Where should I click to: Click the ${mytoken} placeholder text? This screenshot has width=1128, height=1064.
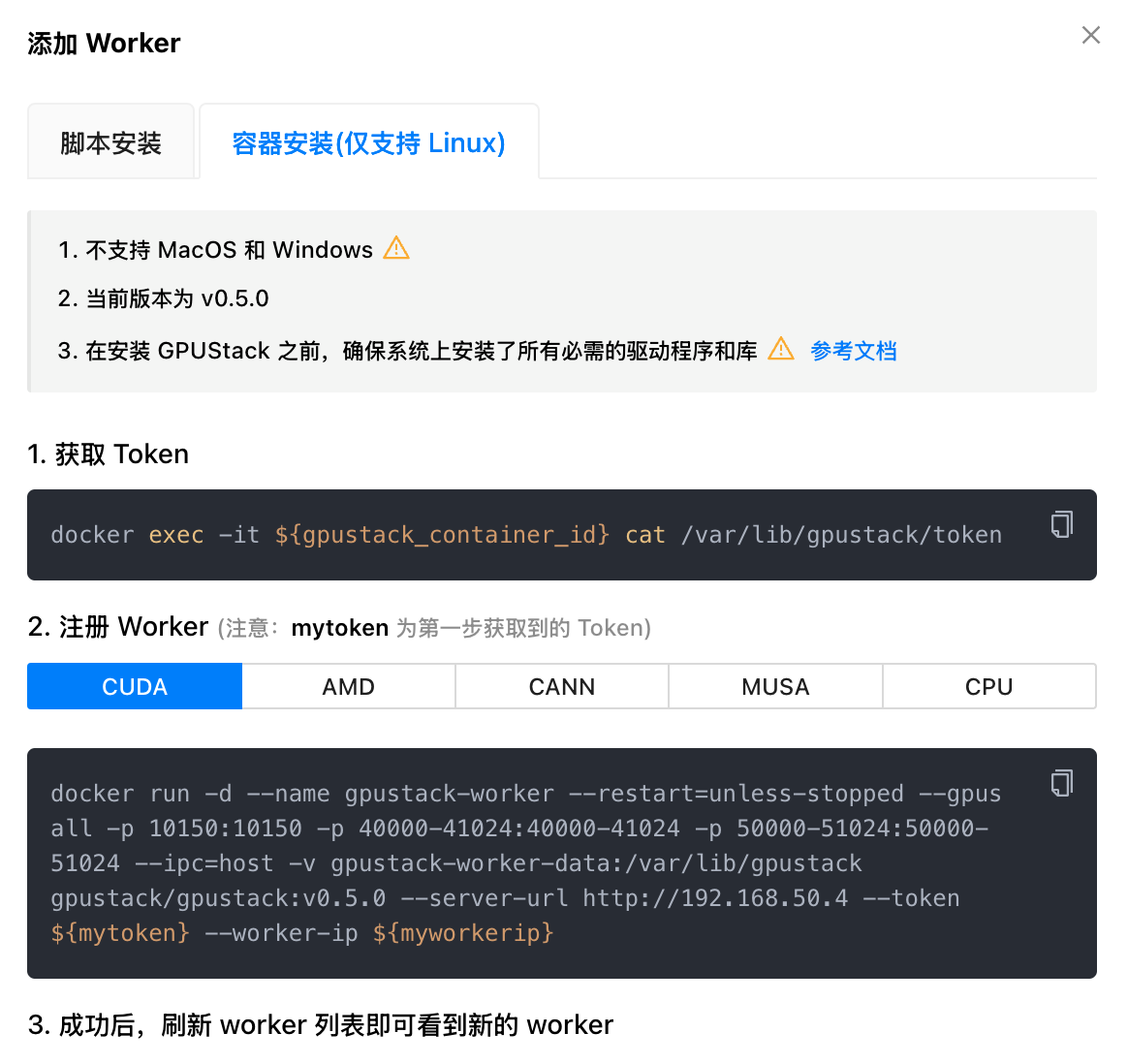click(120, 933)
